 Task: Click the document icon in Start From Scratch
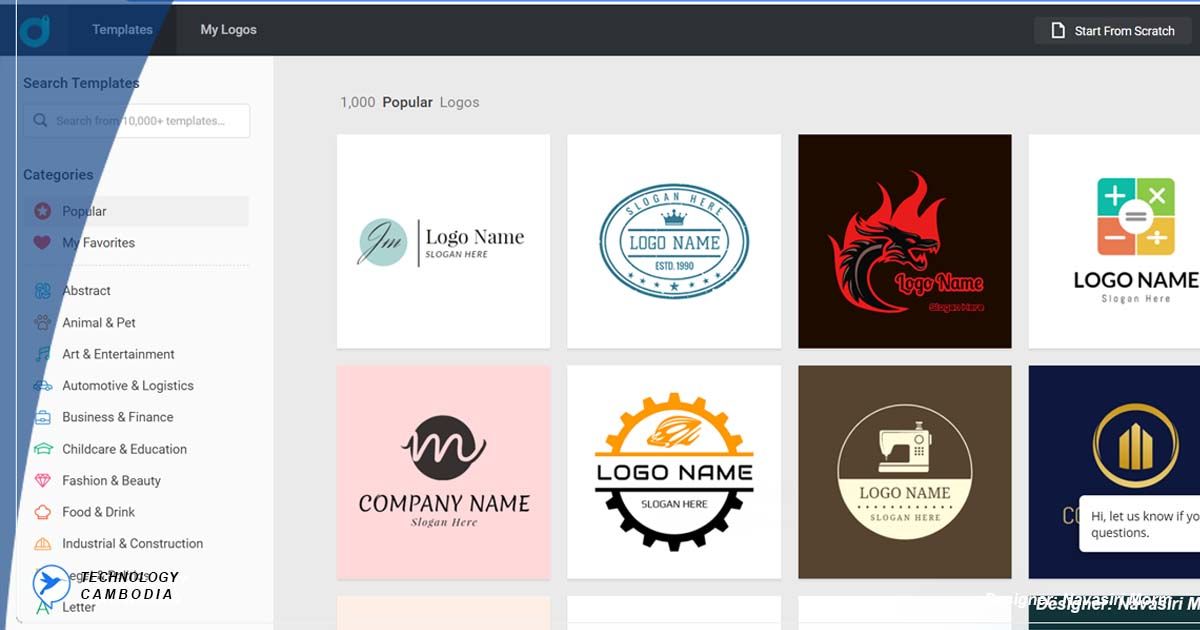click(x=1058, y=31)
